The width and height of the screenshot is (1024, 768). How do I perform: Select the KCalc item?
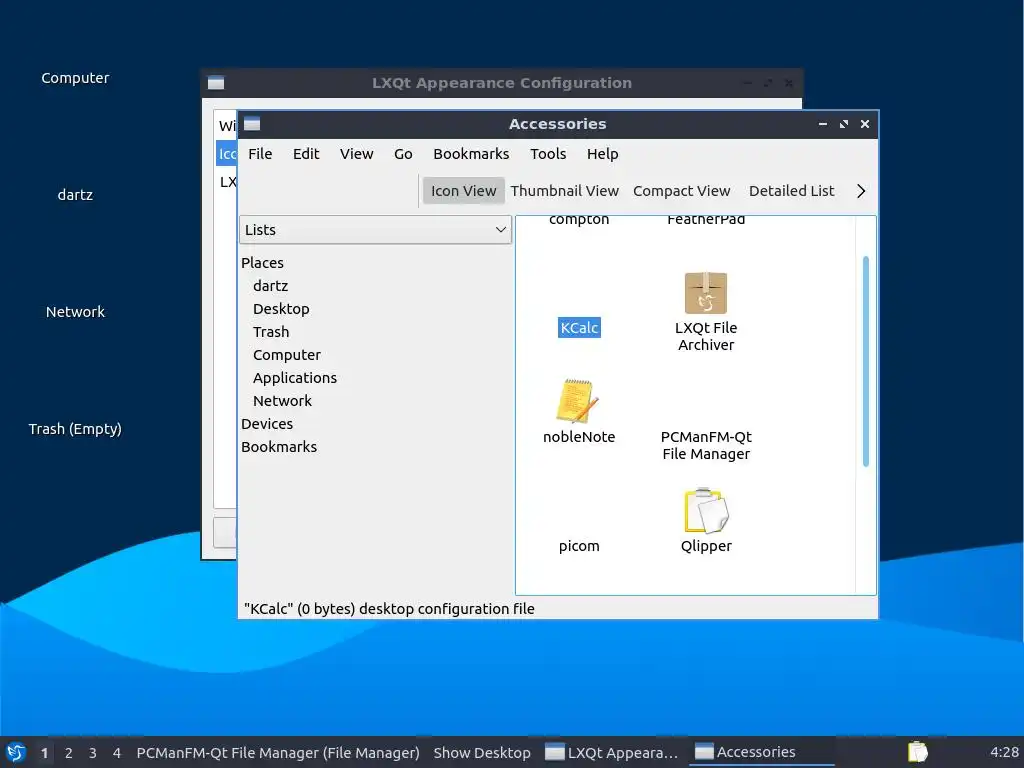point(579,328)
